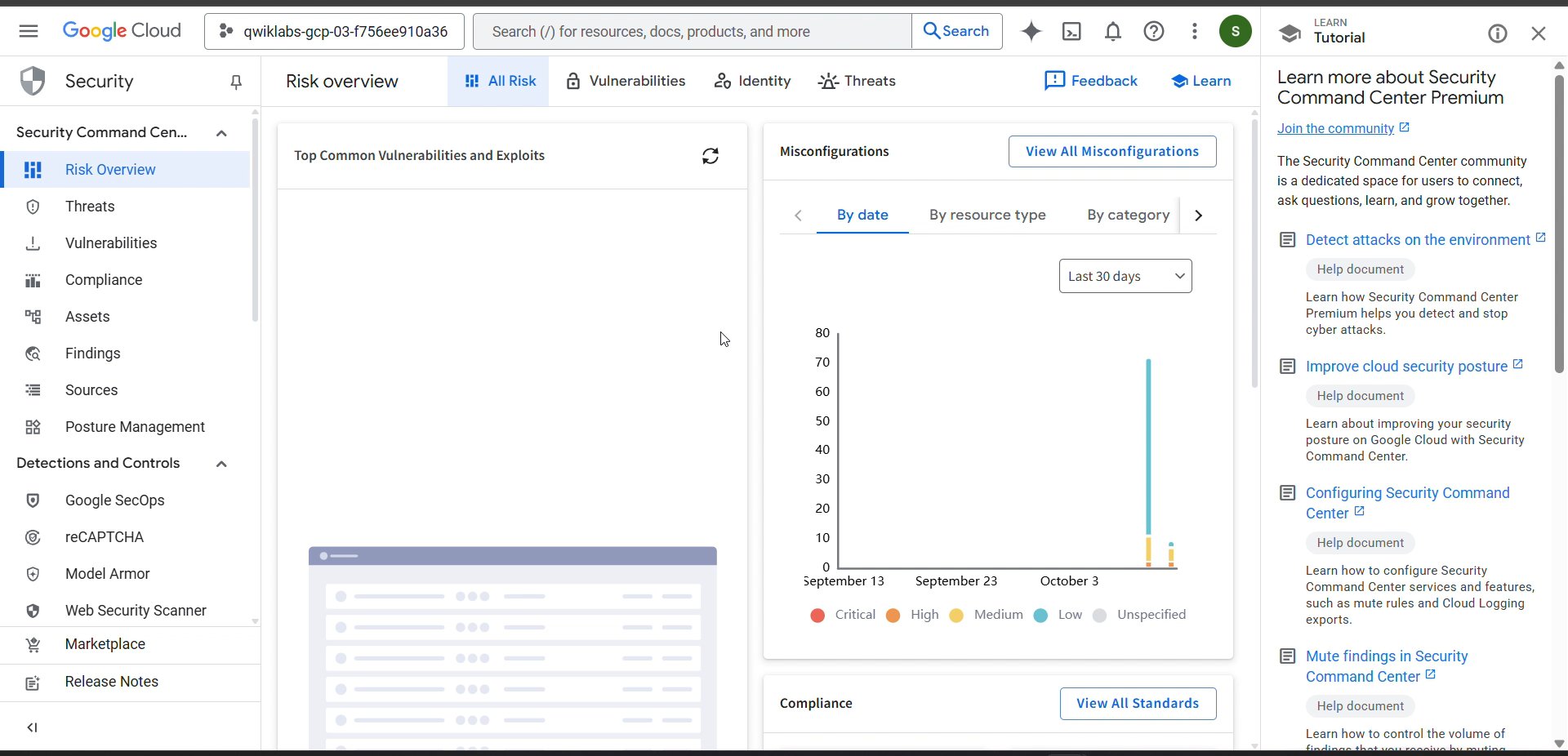Open Vulnerabilities in the sidebar
The width and height of the screenshot is (1568, 756).
coord(127,243)
